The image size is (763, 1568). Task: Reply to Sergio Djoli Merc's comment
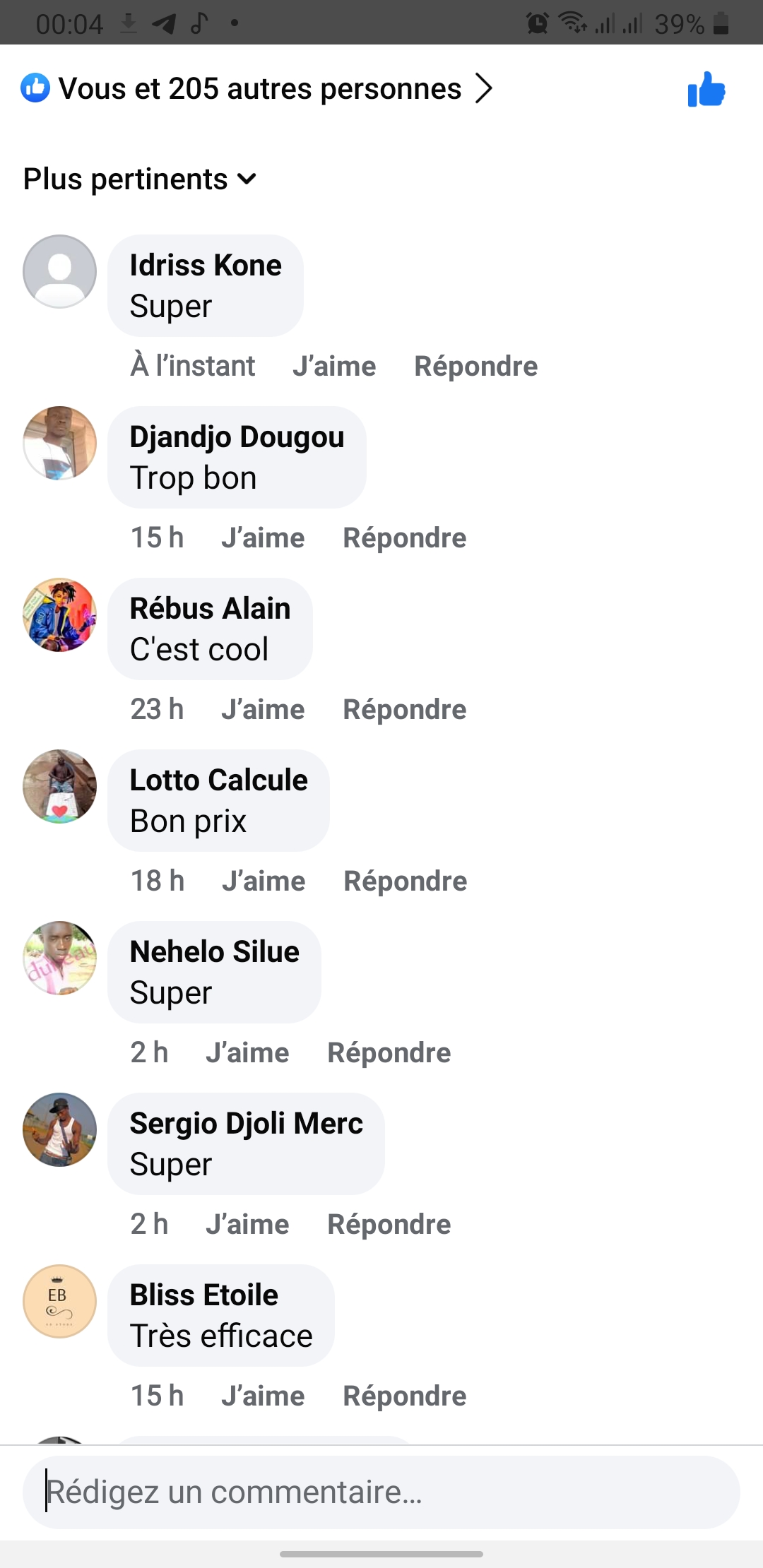(x=389, y=1225)
